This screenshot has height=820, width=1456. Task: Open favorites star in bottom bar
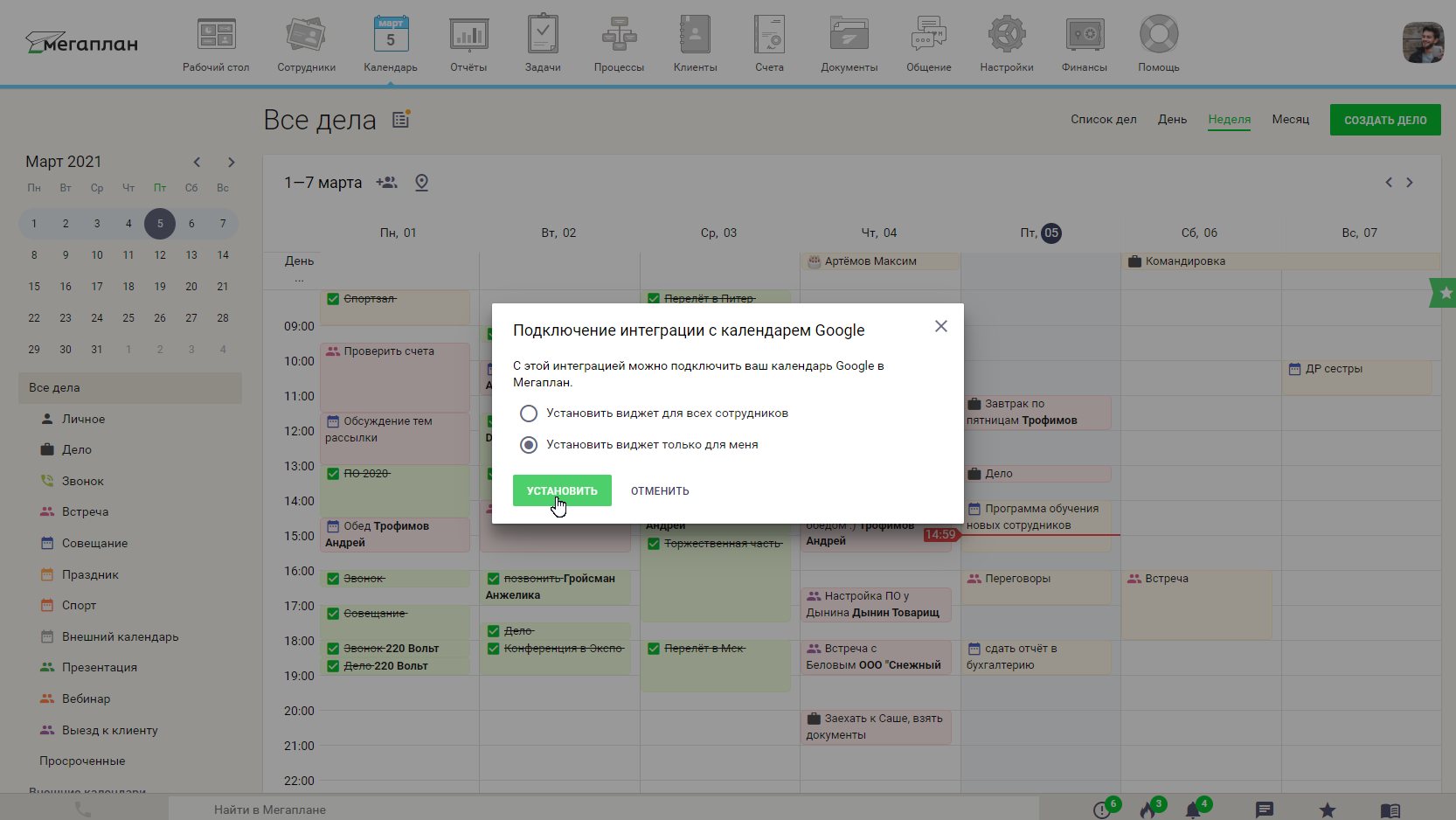pos(1328,810)
